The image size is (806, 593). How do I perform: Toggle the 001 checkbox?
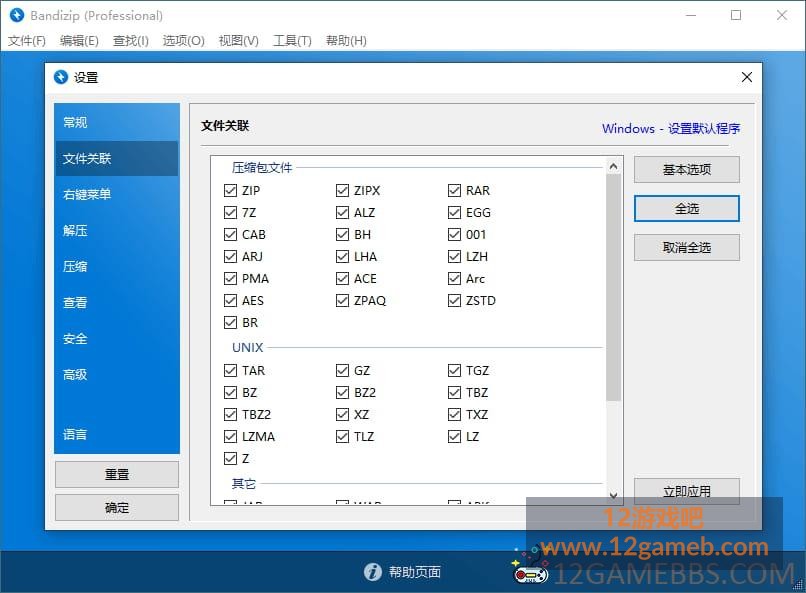click(454, 234)
